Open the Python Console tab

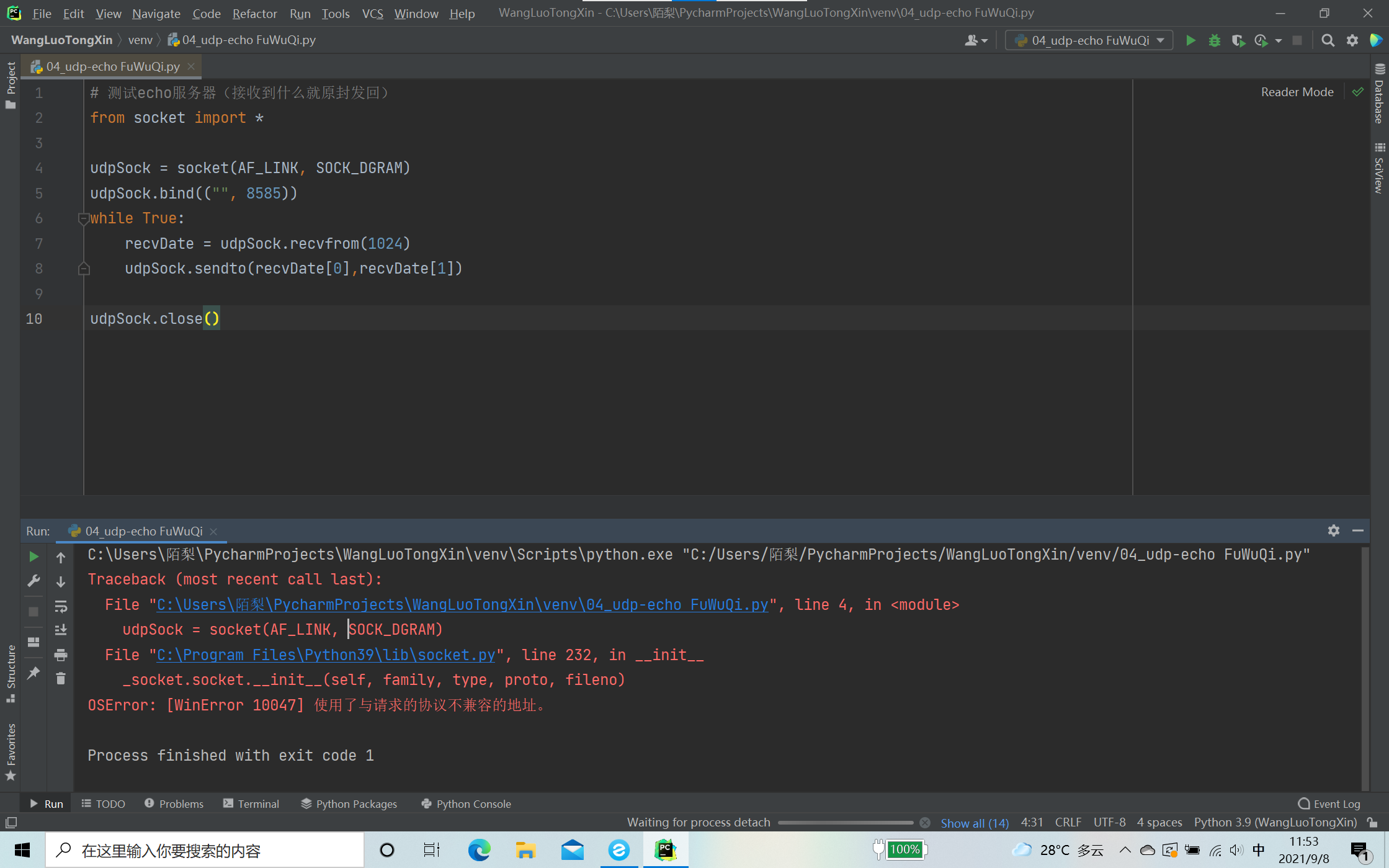[x=466, y=803]
